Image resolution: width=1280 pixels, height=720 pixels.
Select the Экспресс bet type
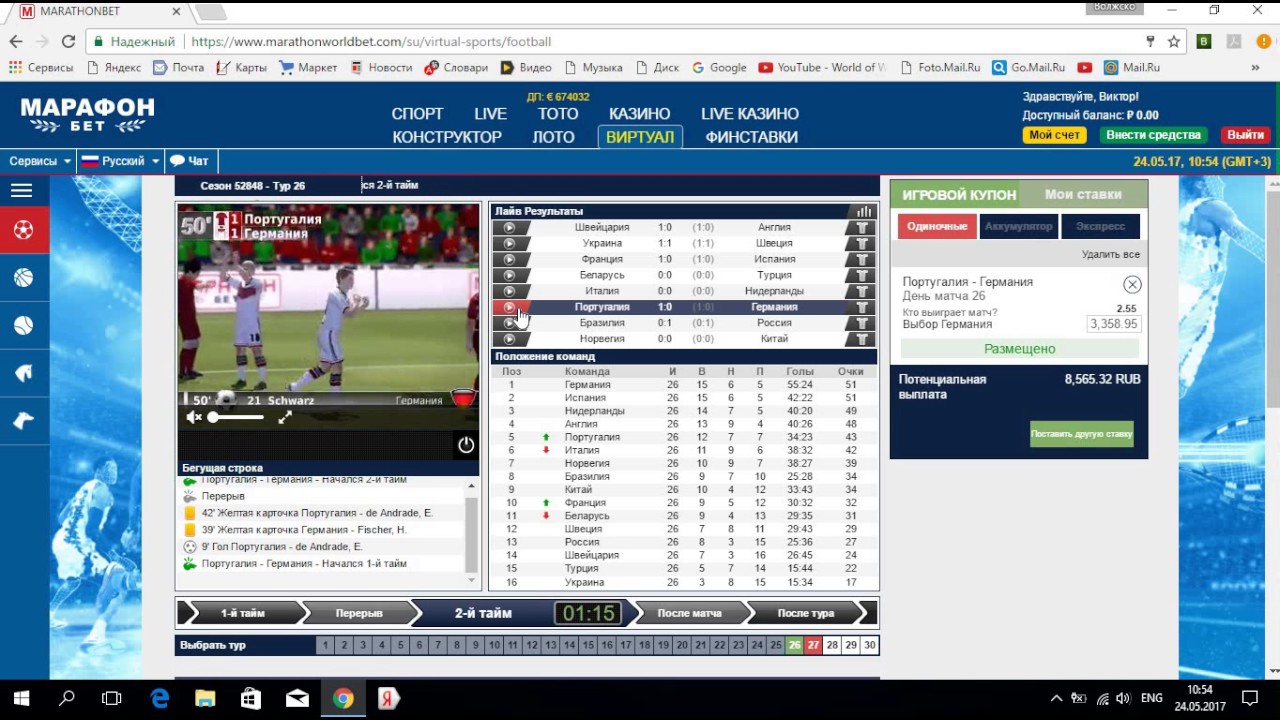[x=1100, y=226]
